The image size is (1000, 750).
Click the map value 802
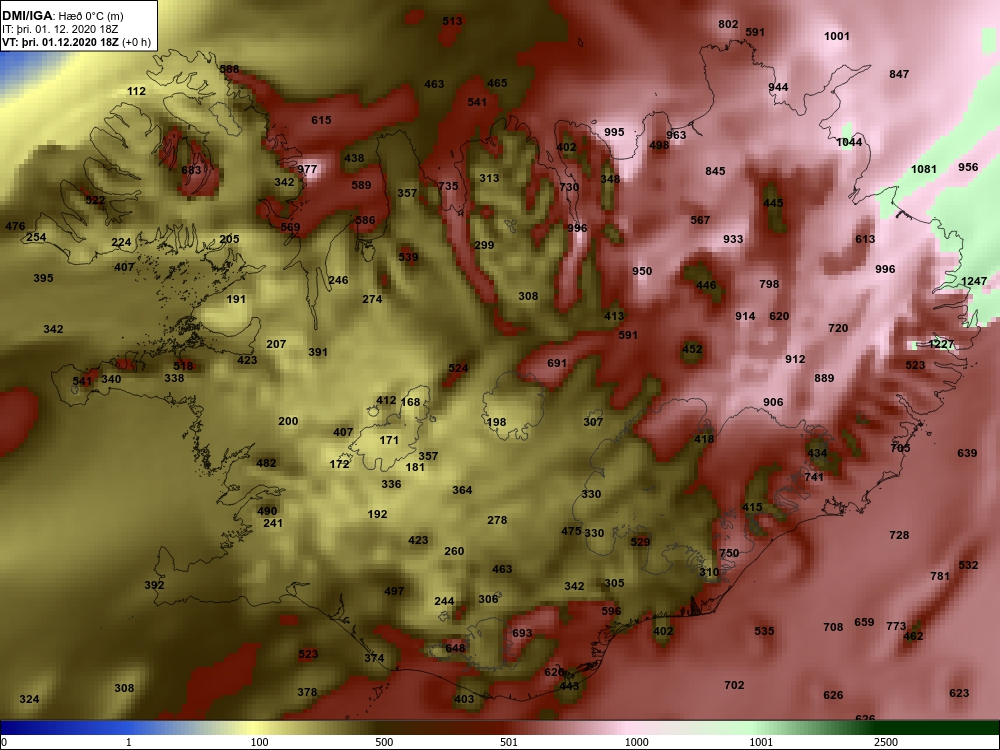click(x=728, y=24)
